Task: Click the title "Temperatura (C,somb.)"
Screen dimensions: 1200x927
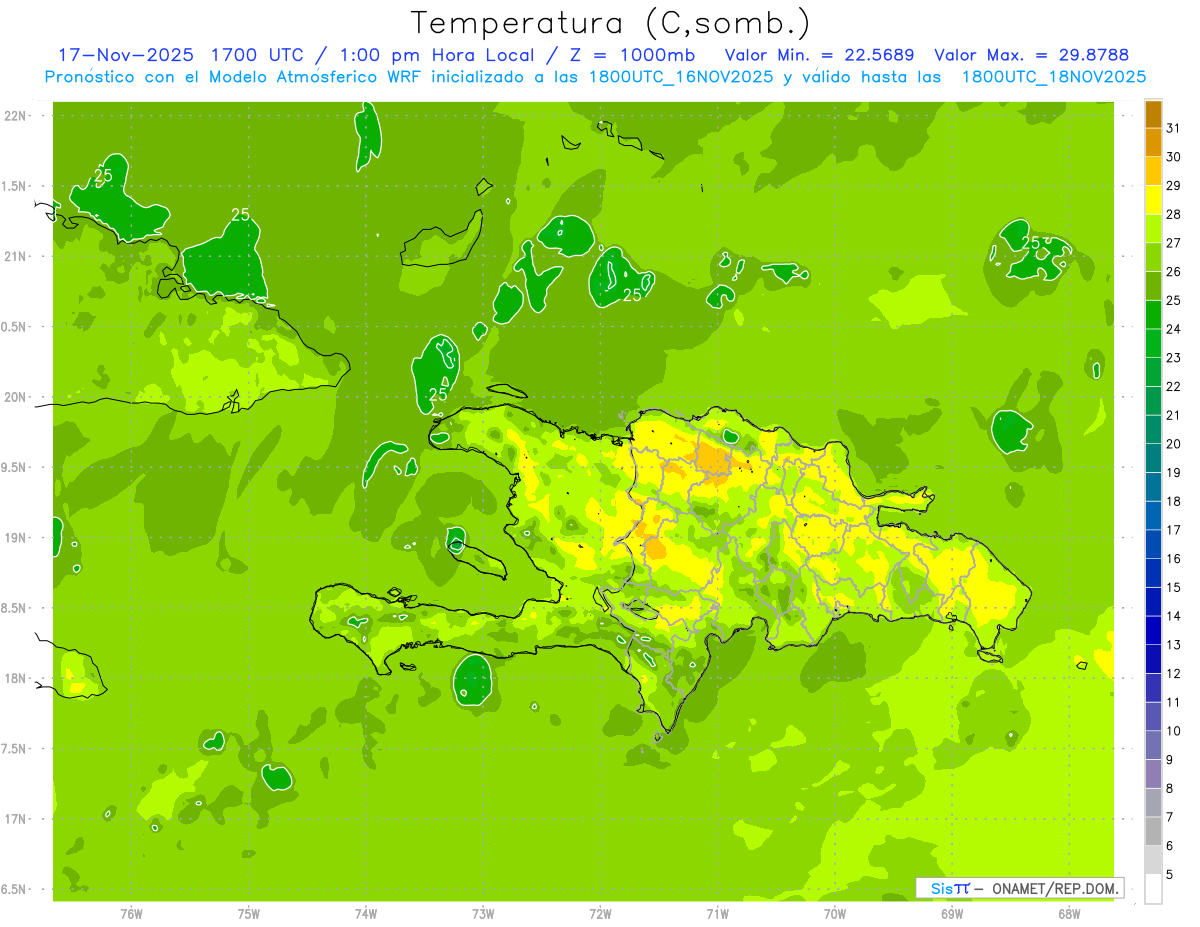Action: 610,23
